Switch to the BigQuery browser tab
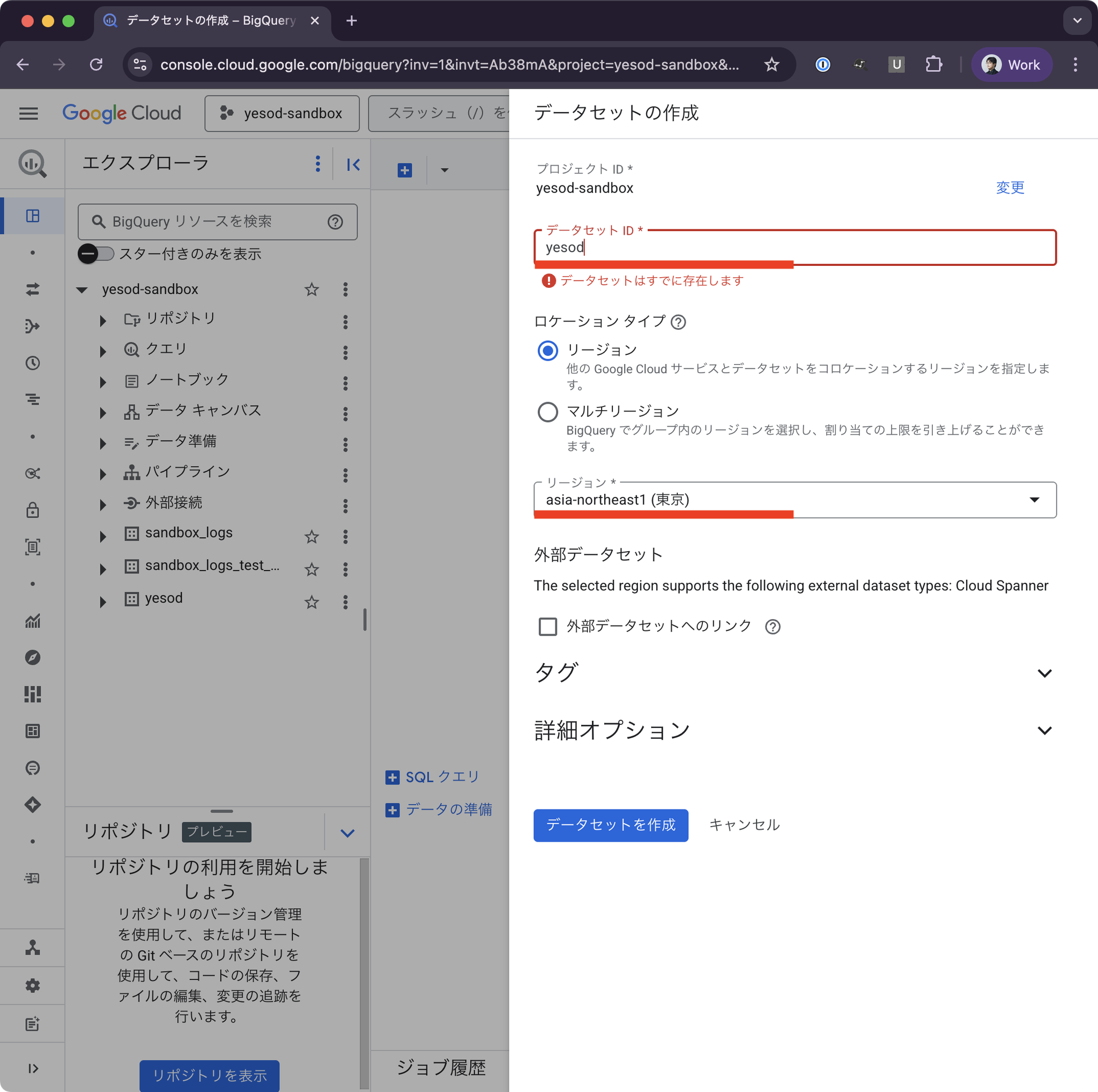The height and width of the screenshot is (1092, 1098). tap(212, 20)
